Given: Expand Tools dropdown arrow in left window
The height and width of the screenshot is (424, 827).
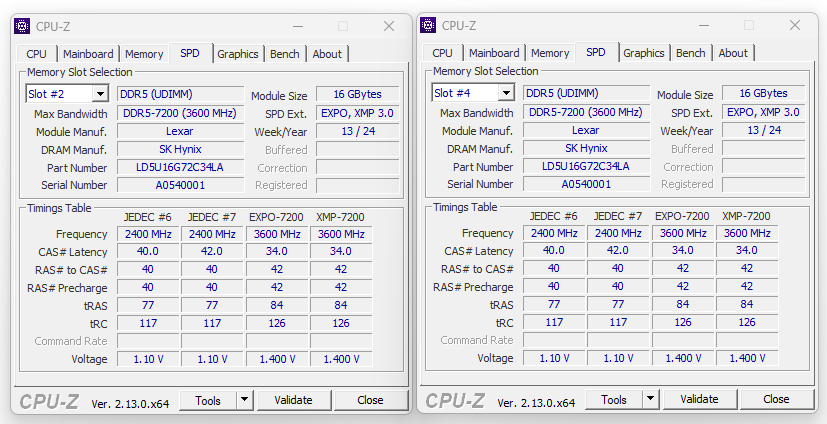Looking at the screenshot, I should [244, 400].
